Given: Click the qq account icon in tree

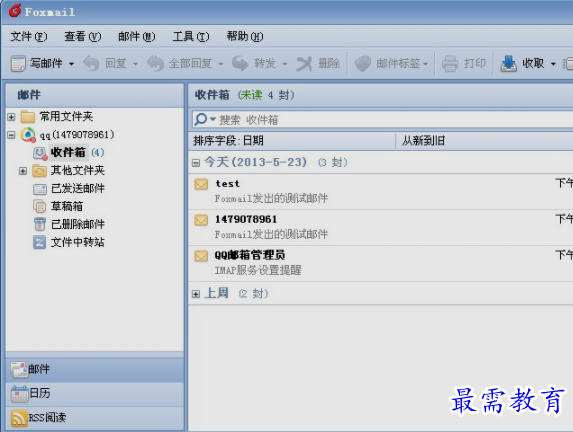Looking at the screenshot, I should pyautogui.click(x=28, y=134).
